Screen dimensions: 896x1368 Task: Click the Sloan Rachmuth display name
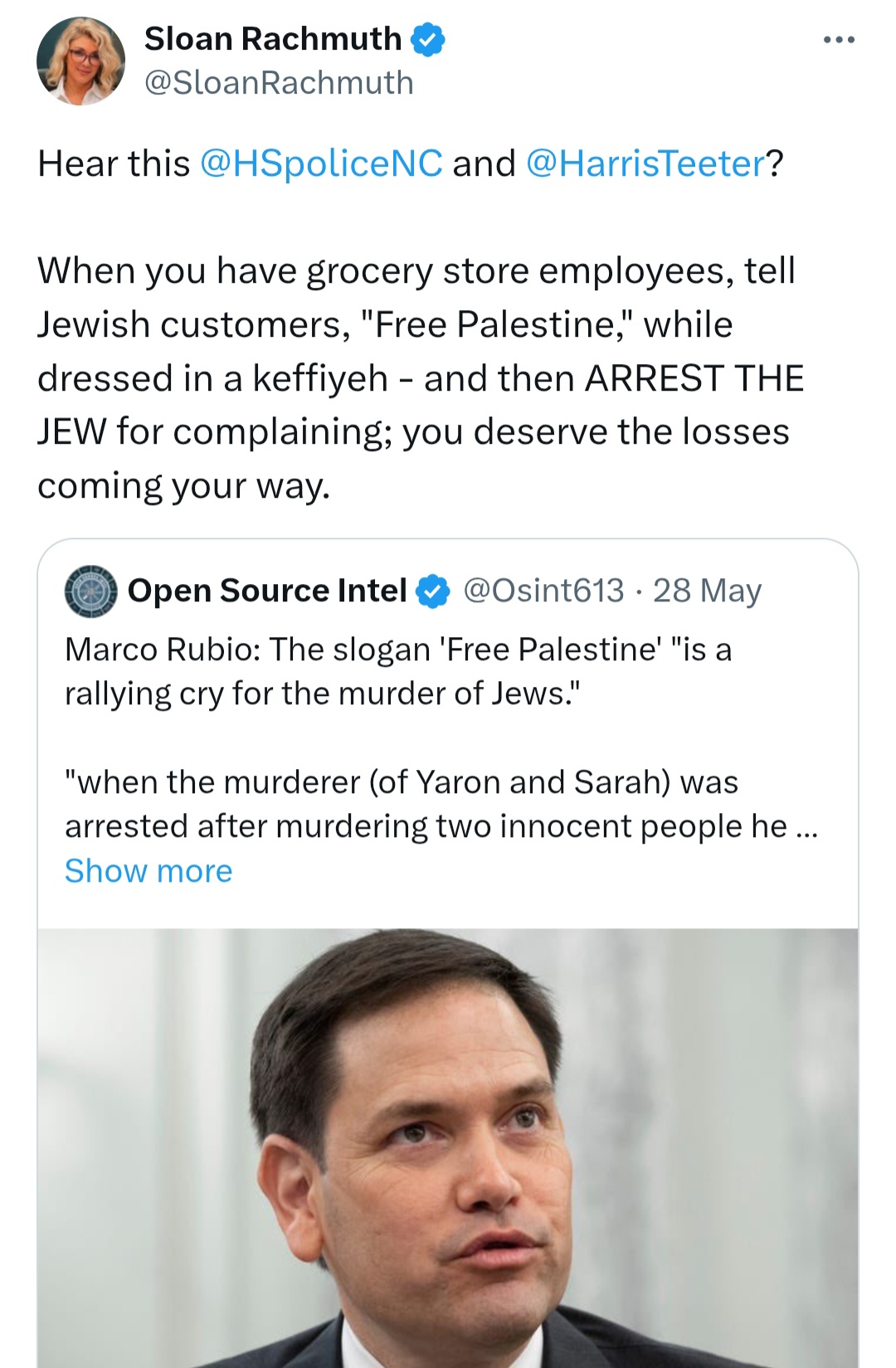[272, 39]
